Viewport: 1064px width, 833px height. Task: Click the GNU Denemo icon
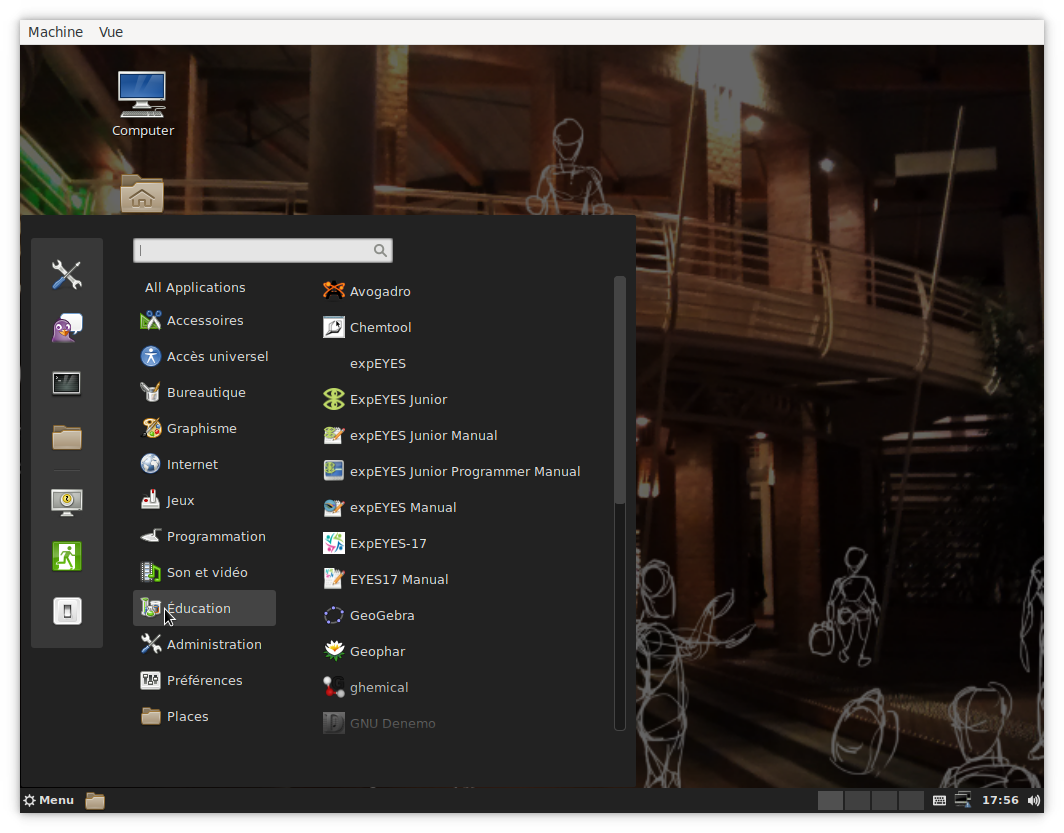[333, 722]
